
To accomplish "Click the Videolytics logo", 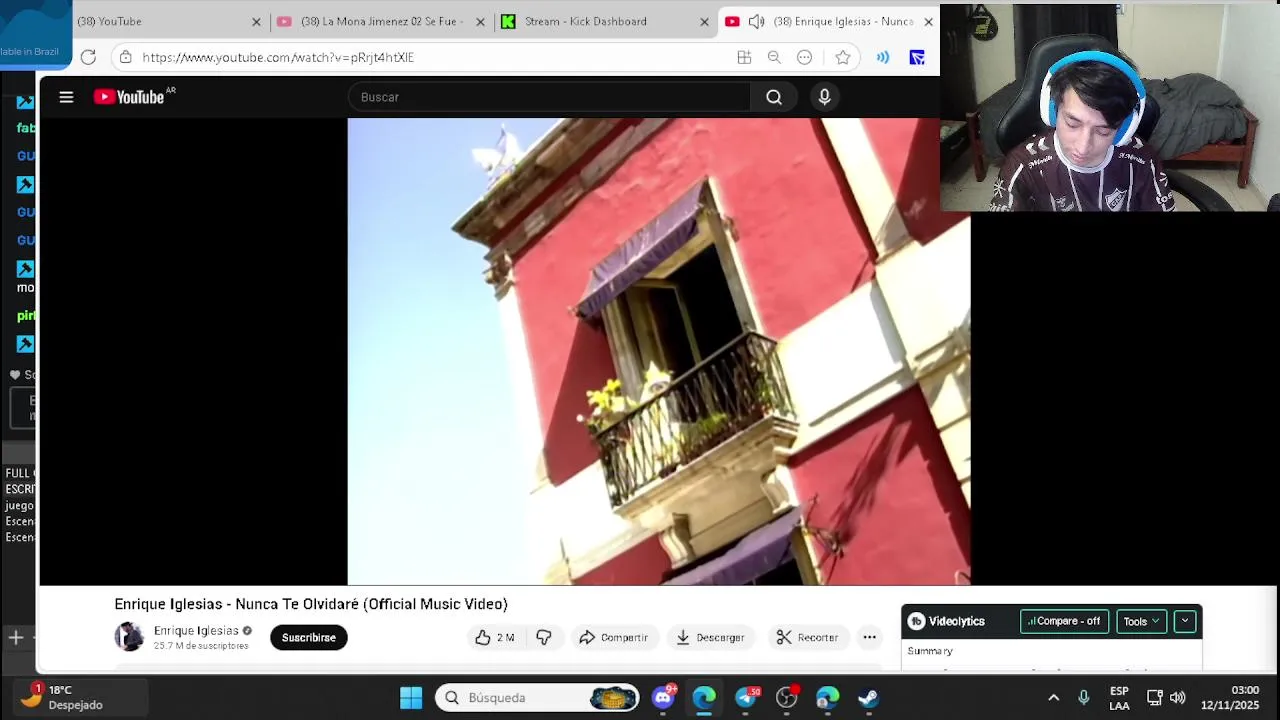I will click(x=946, y=621).
